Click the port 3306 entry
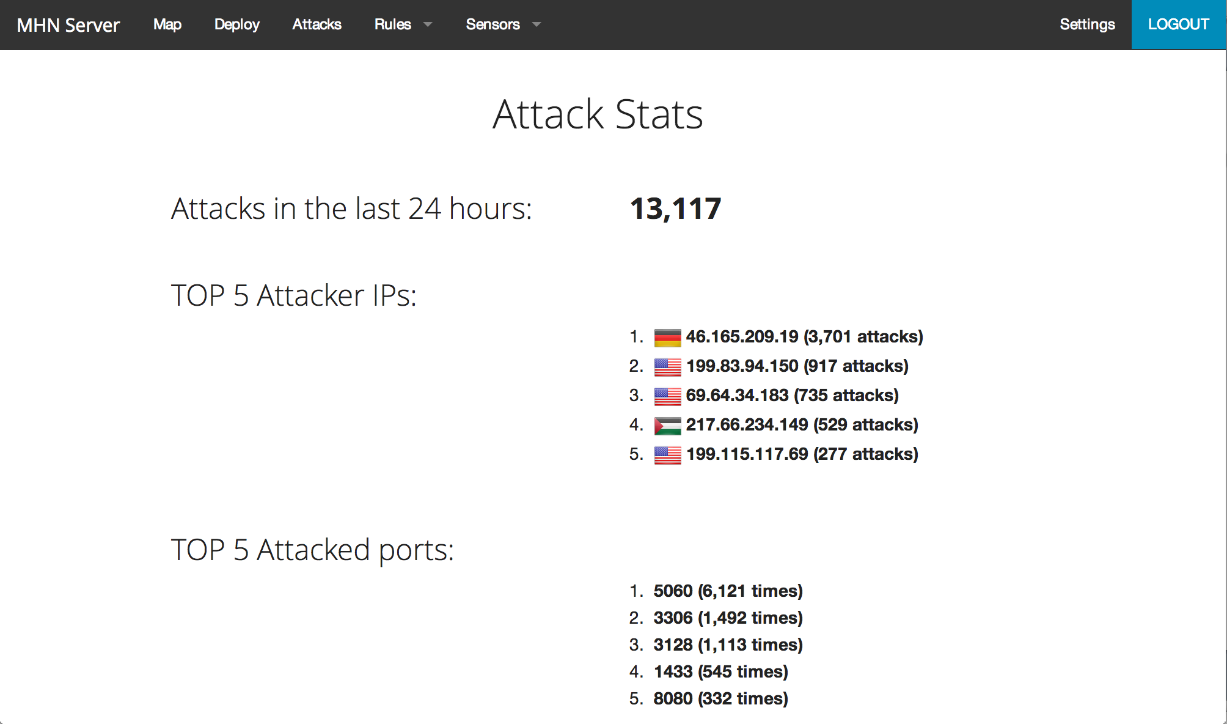The height and width of the screenshot is (724, 1227). [x=674, y=618]
